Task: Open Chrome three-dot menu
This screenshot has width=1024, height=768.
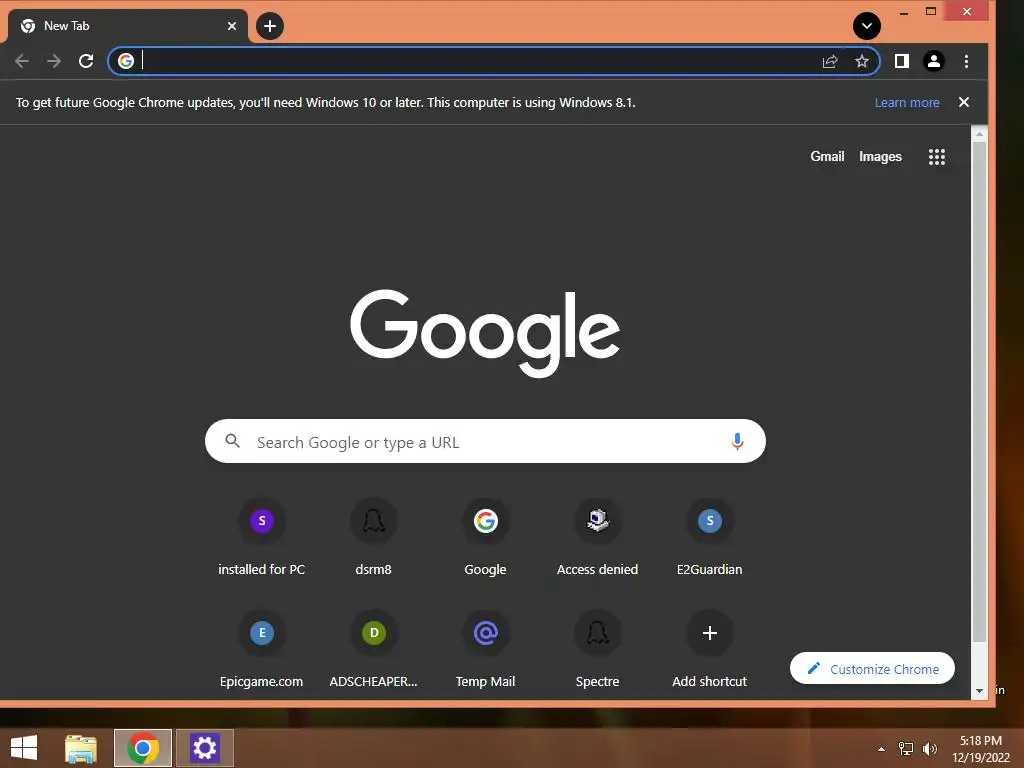Action: coord(967,61)
